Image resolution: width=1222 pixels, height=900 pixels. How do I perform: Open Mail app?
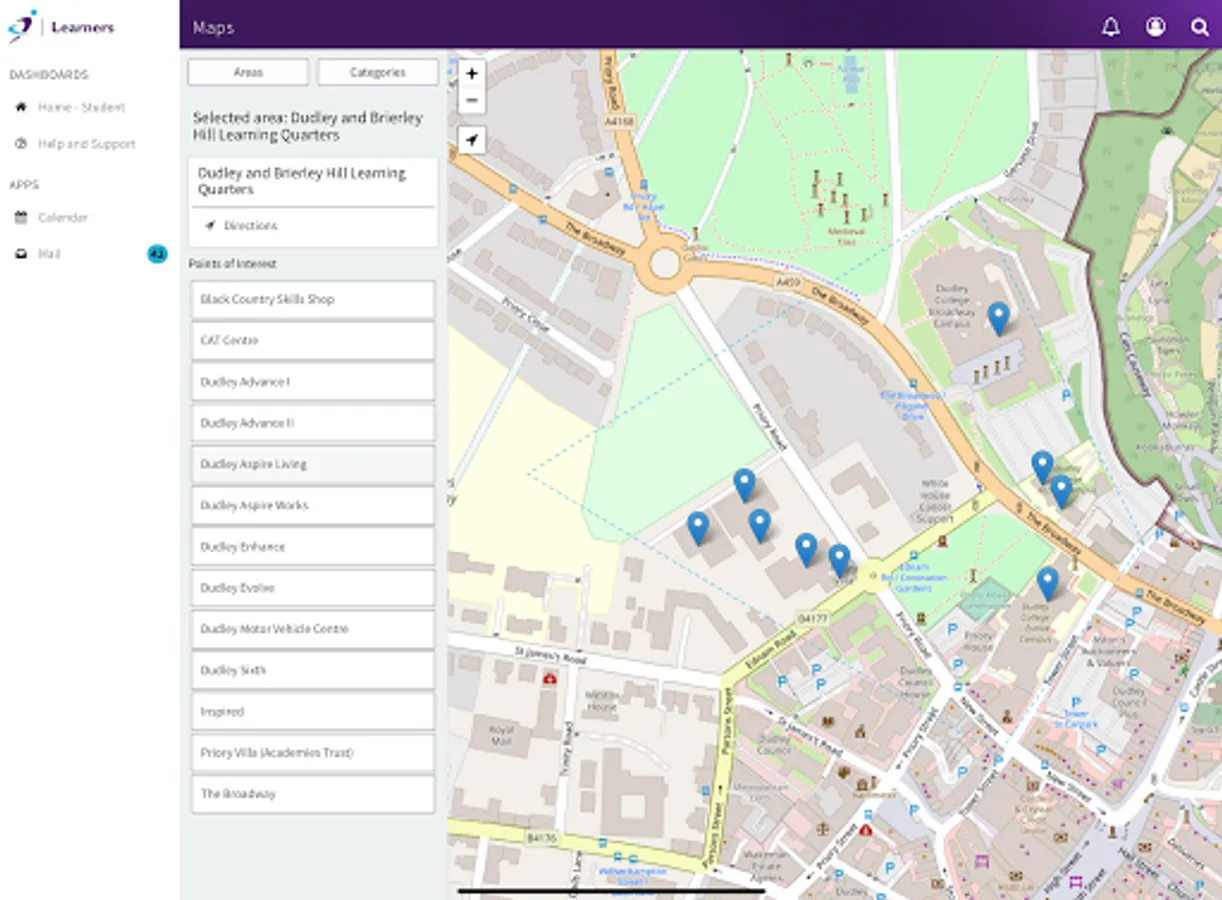click(x=49, y=254)
